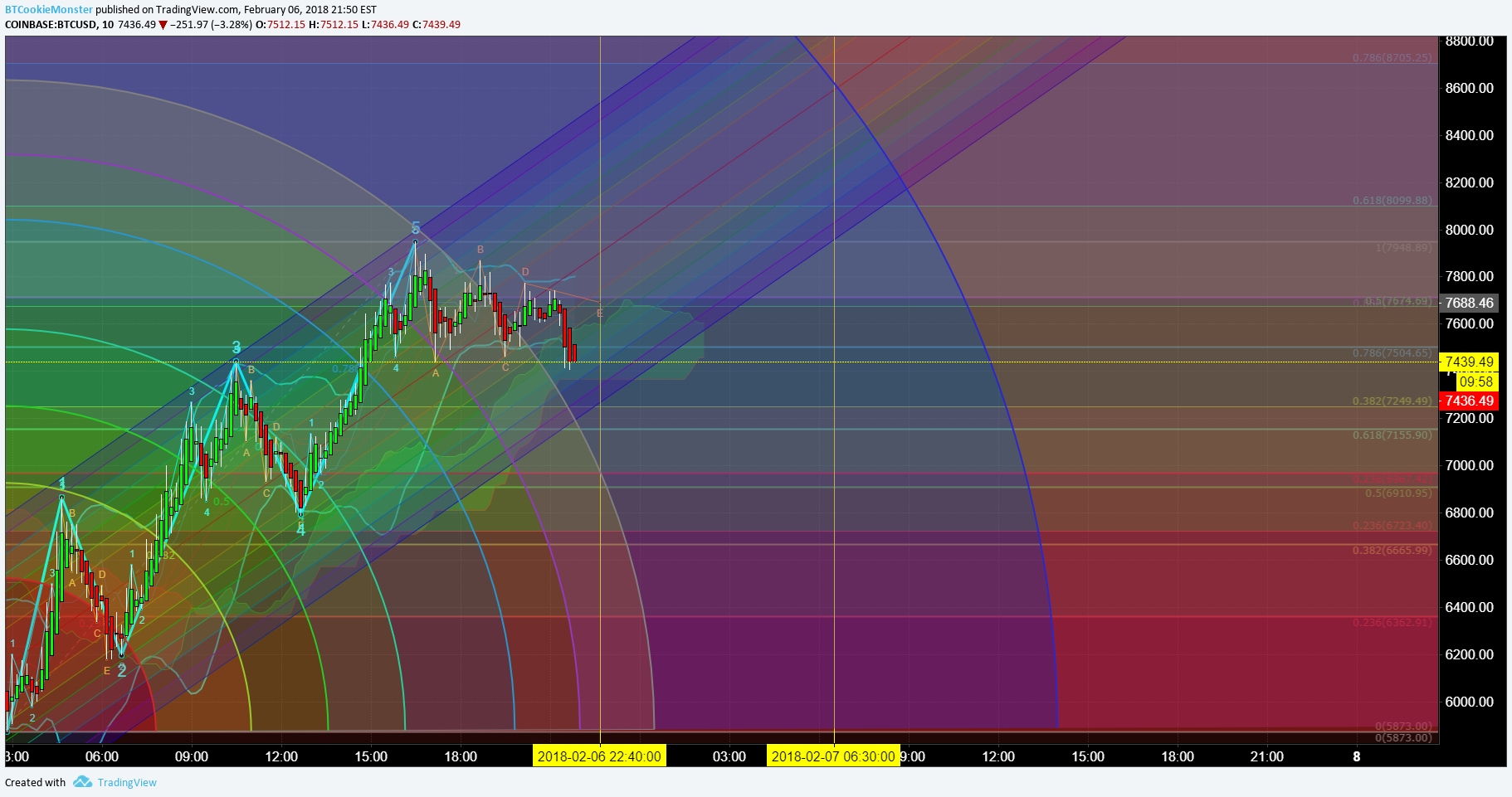Click the 6800.00 price axis label
Screen dimensions: 1512x797
pos(1469,513)
